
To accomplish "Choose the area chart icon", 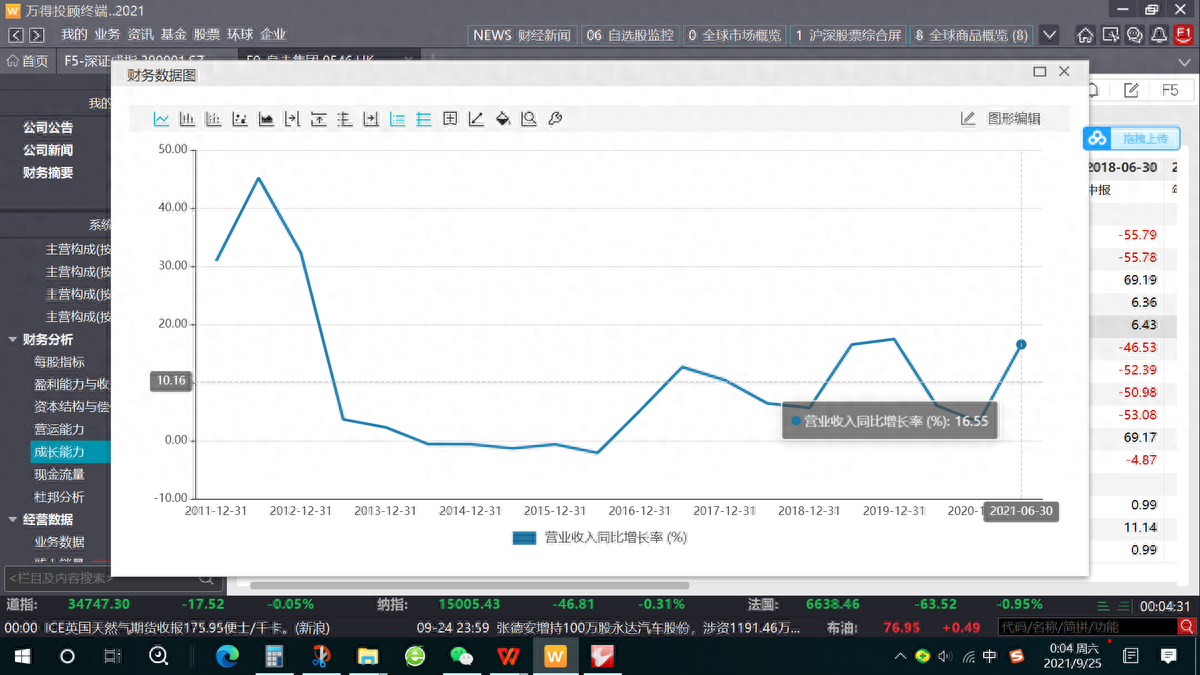I will click(x=266, y=119).
